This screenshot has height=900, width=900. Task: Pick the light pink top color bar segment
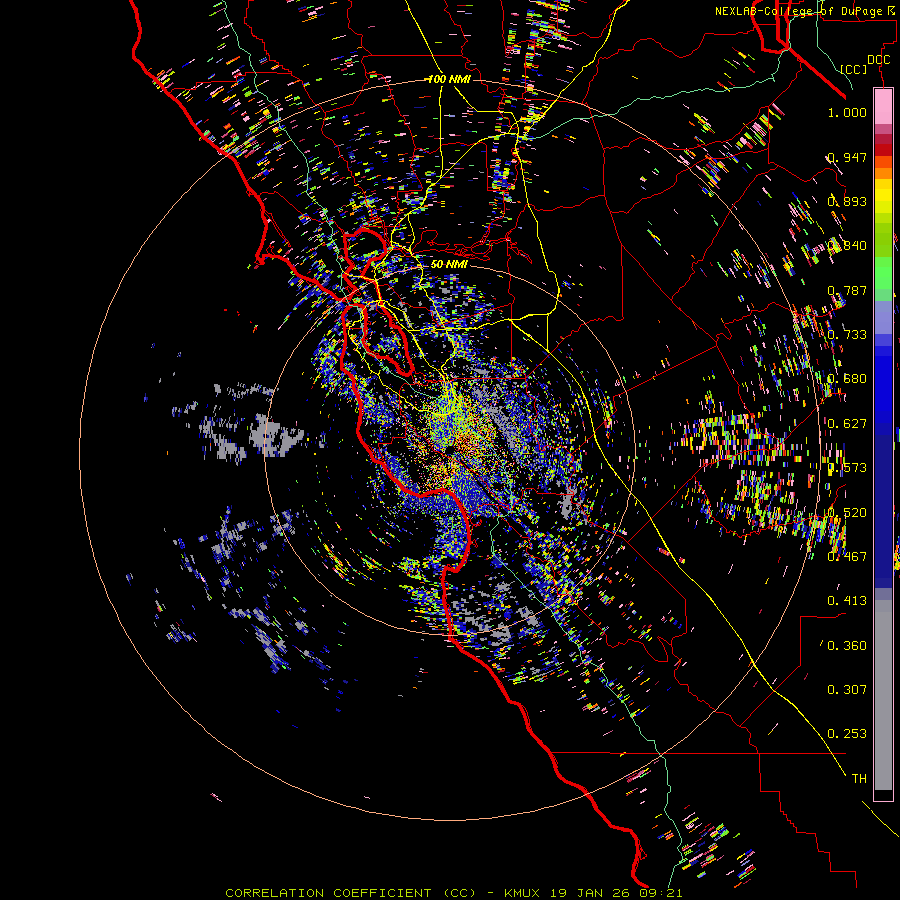[883, 107]
